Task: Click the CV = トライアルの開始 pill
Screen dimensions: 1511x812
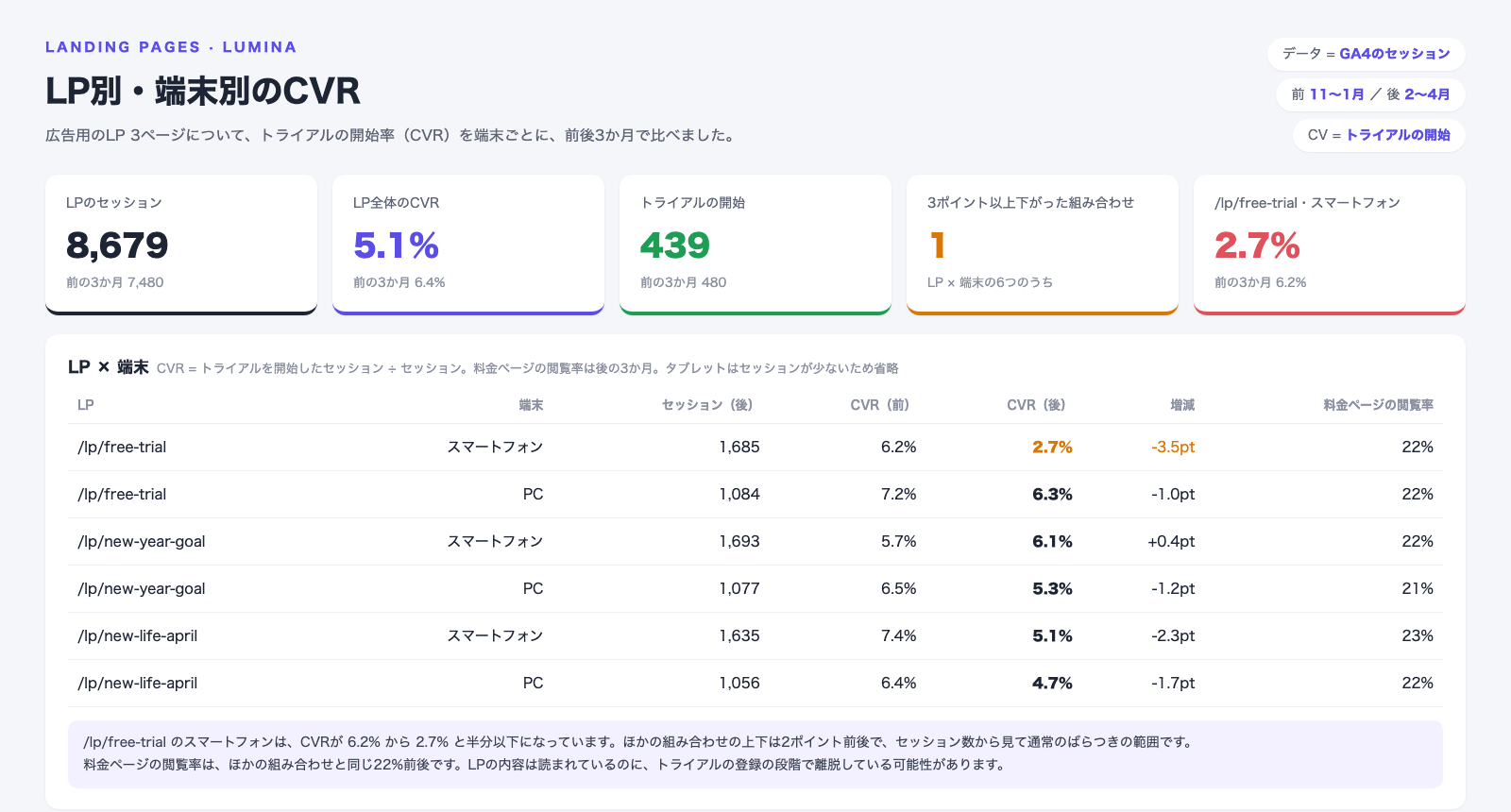Action: pyautogui.click(x=1379, y=135)
